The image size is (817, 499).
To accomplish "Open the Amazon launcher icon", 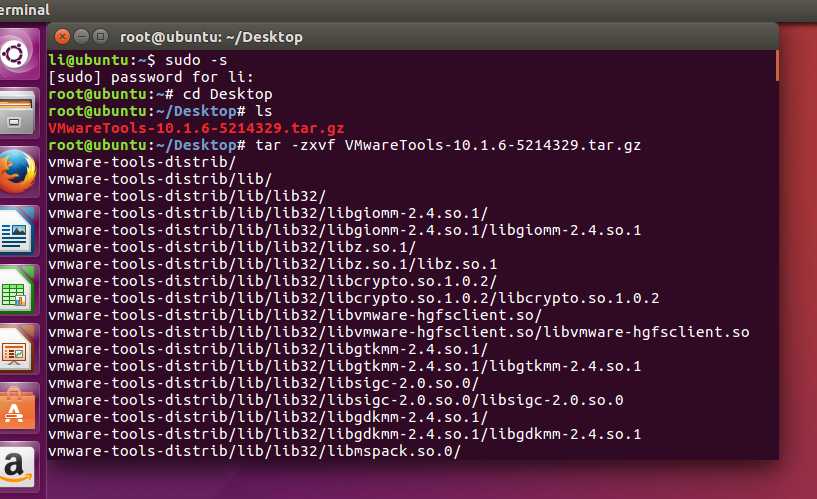I will coord(17,467).
